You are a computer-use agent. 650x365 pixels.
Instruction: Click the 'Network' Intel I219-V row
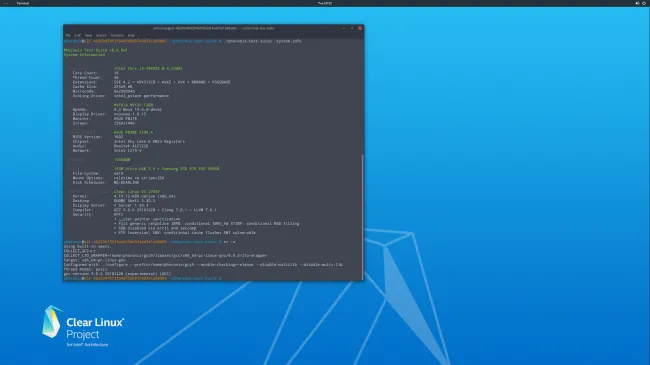107,151
